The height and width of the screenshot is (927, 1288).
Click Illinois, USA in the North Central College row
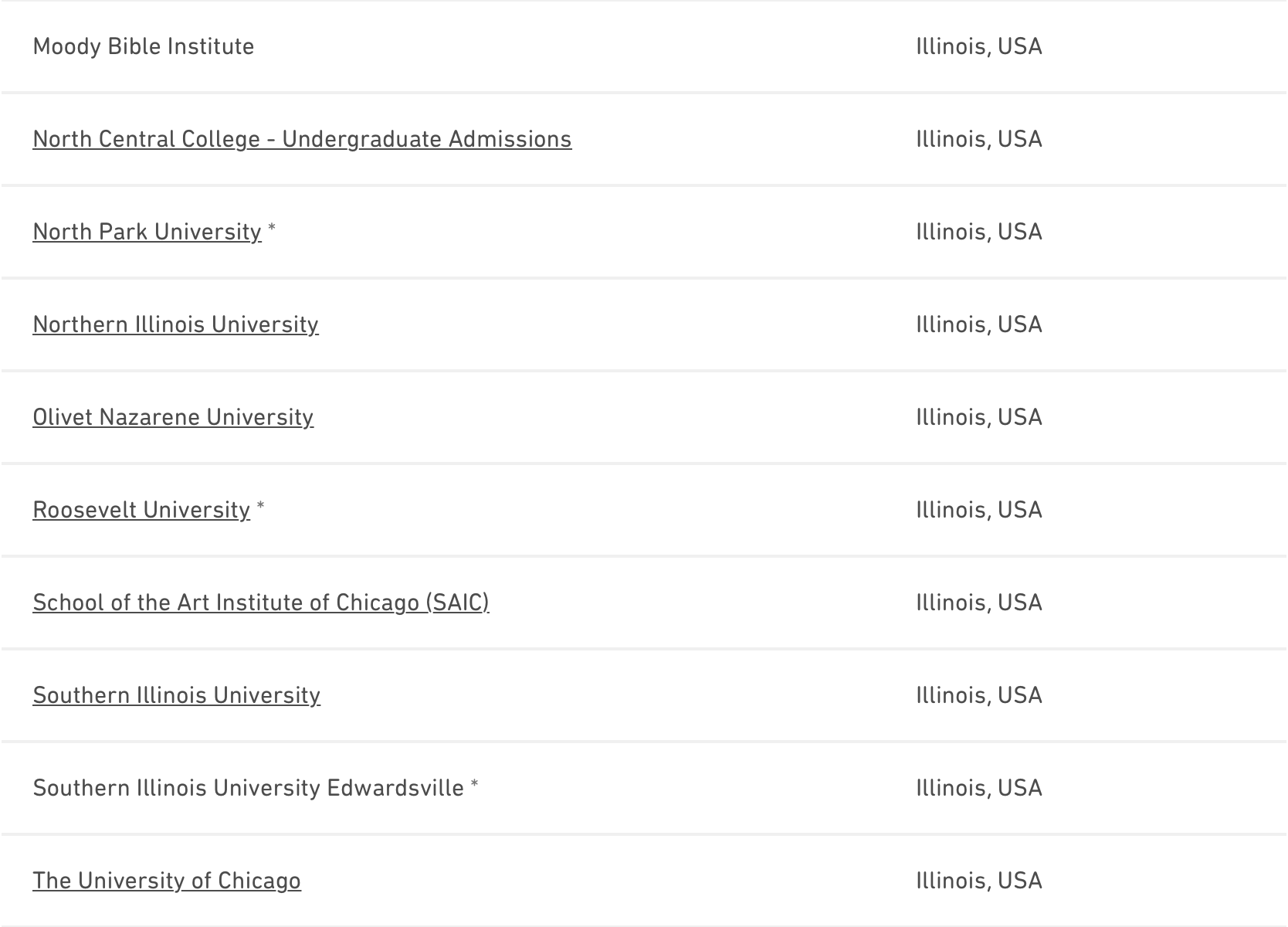[979, 139]
